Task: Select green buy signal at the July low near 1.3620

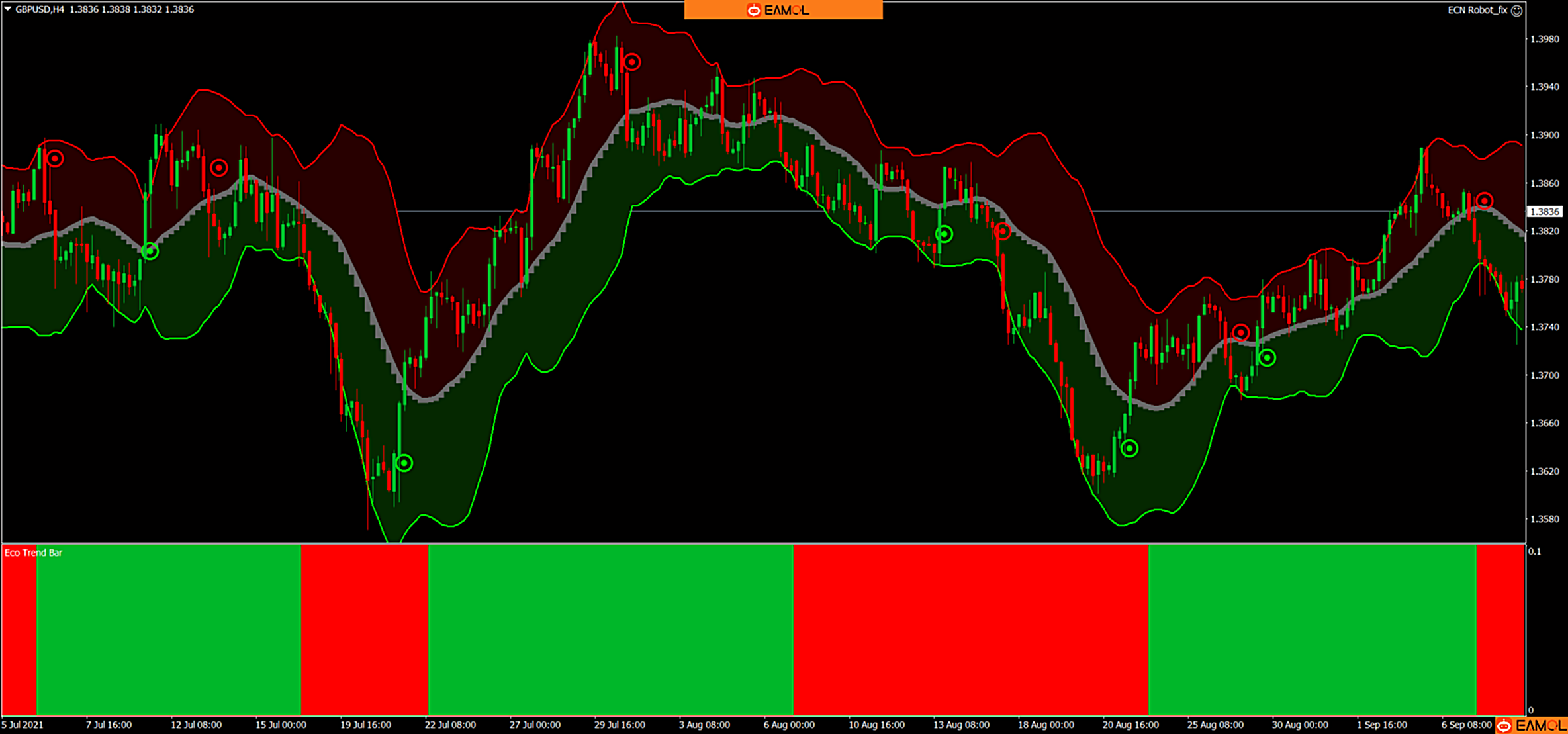Action: tap(404, 463)
